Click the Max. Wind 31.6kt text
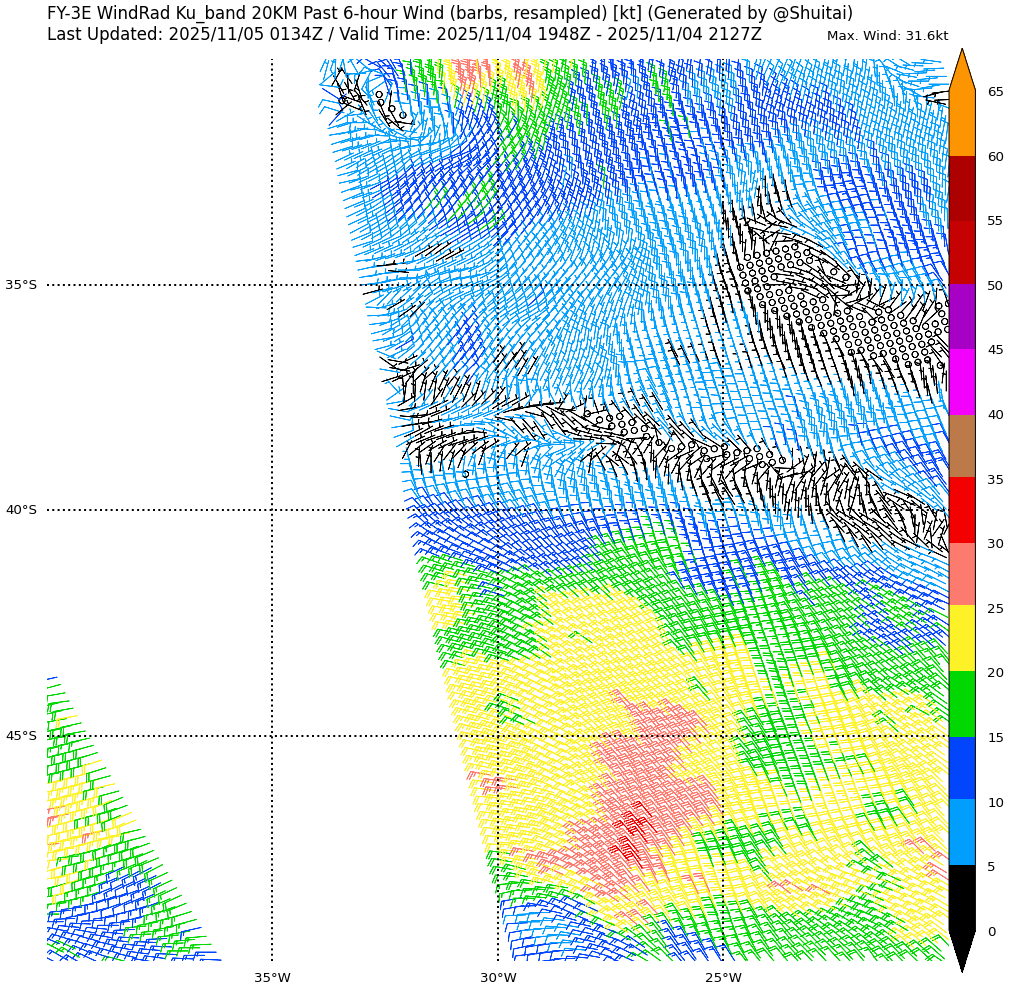This screenshot has width=1009, height=989. click(x=887, y=36)
